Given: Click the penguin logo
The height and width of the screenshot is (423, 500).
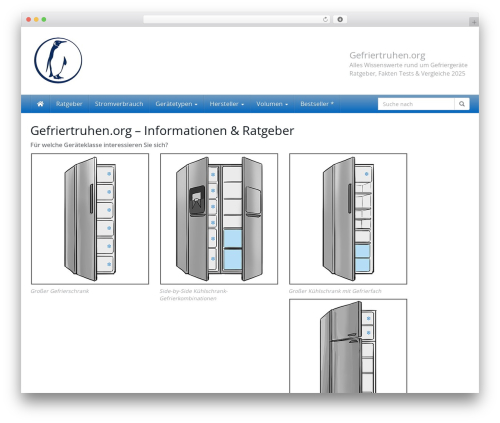Looking at the screenshot, I should pyautogui.click(x=58, y=60).
